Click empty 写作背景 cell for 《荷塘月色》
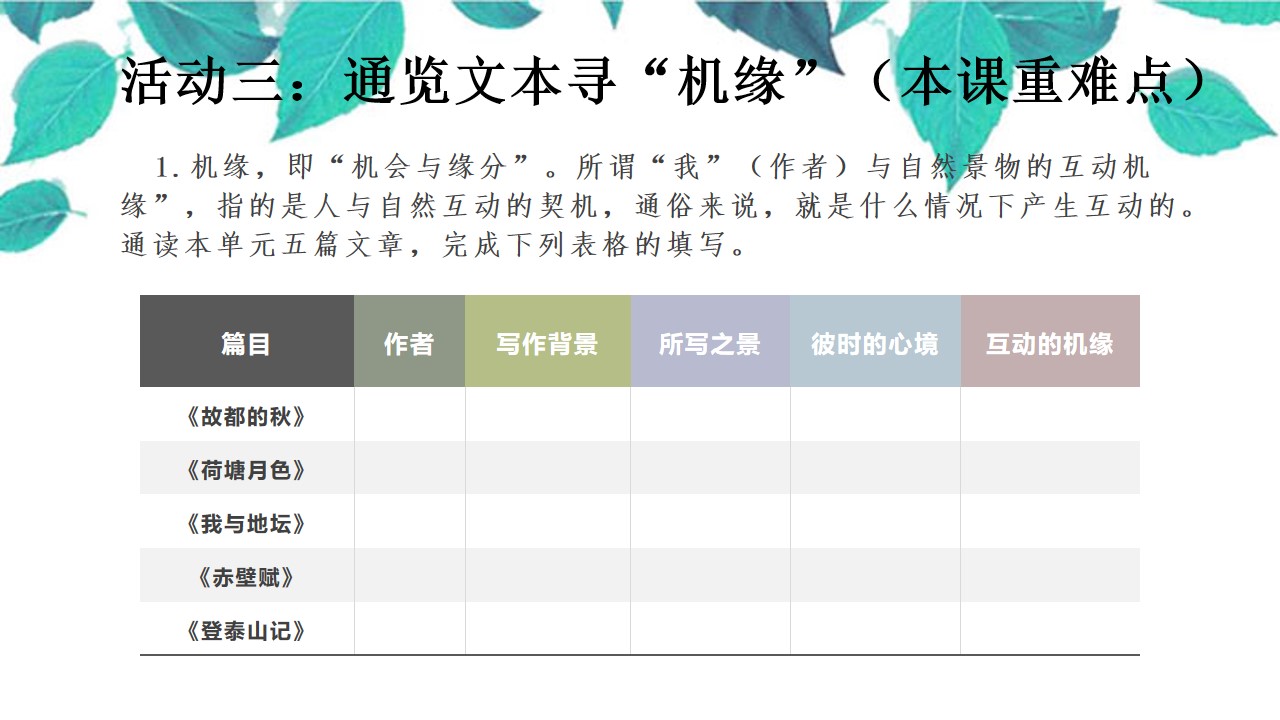This screenshot has height=720, width=1280. pos(547,468)
